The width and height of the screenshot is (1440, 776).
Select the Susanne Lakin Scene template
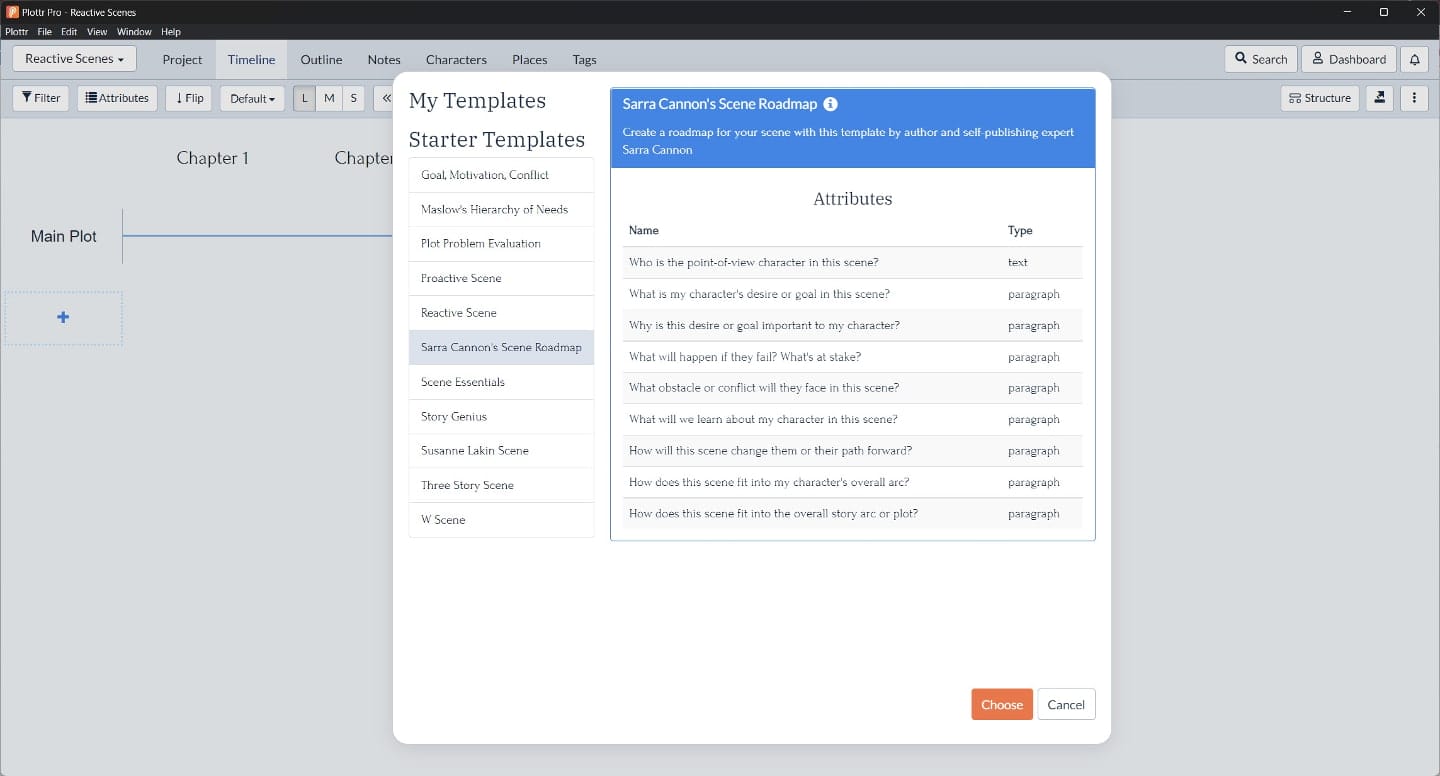tap(501, 451)
